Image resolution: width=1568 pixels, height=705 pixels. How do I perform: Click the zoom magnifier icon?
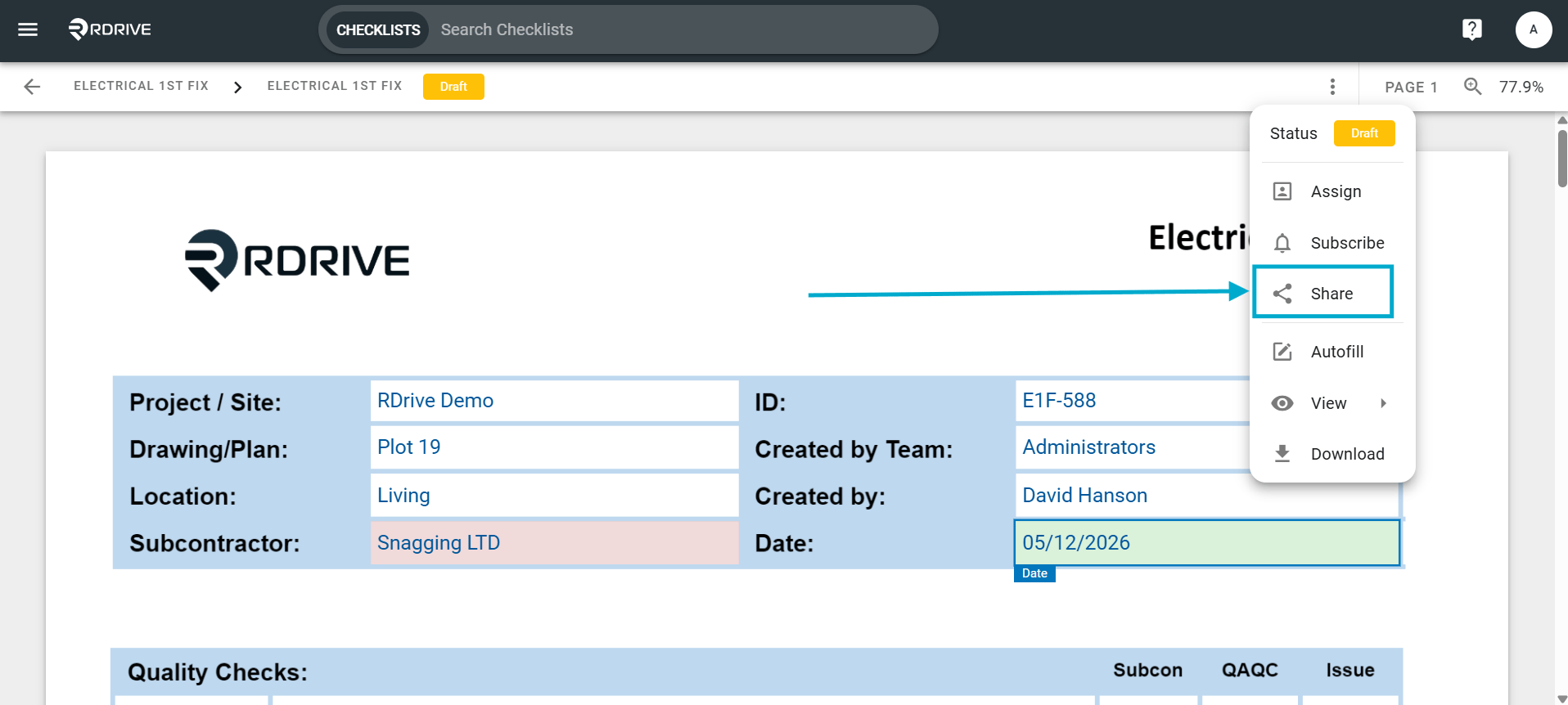[1472, 86]
